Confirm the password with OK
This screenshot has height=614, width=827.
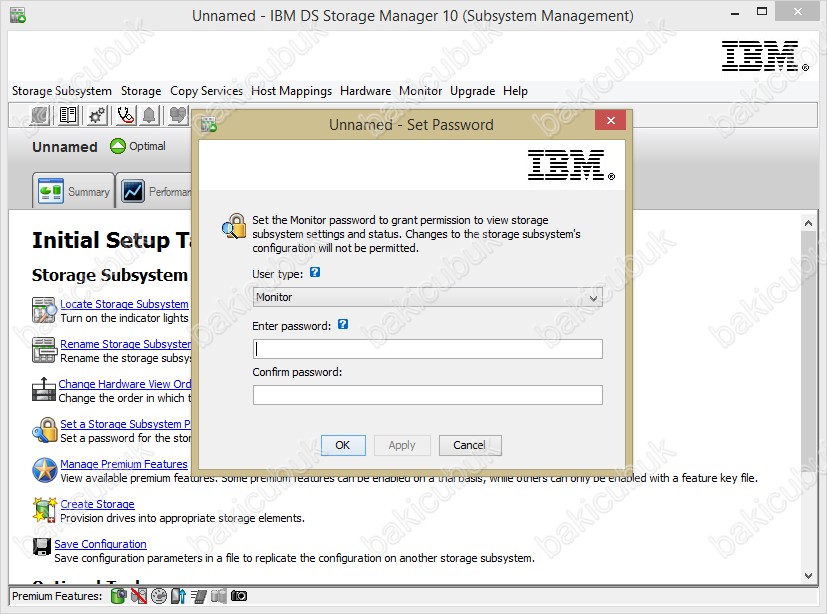343,445
